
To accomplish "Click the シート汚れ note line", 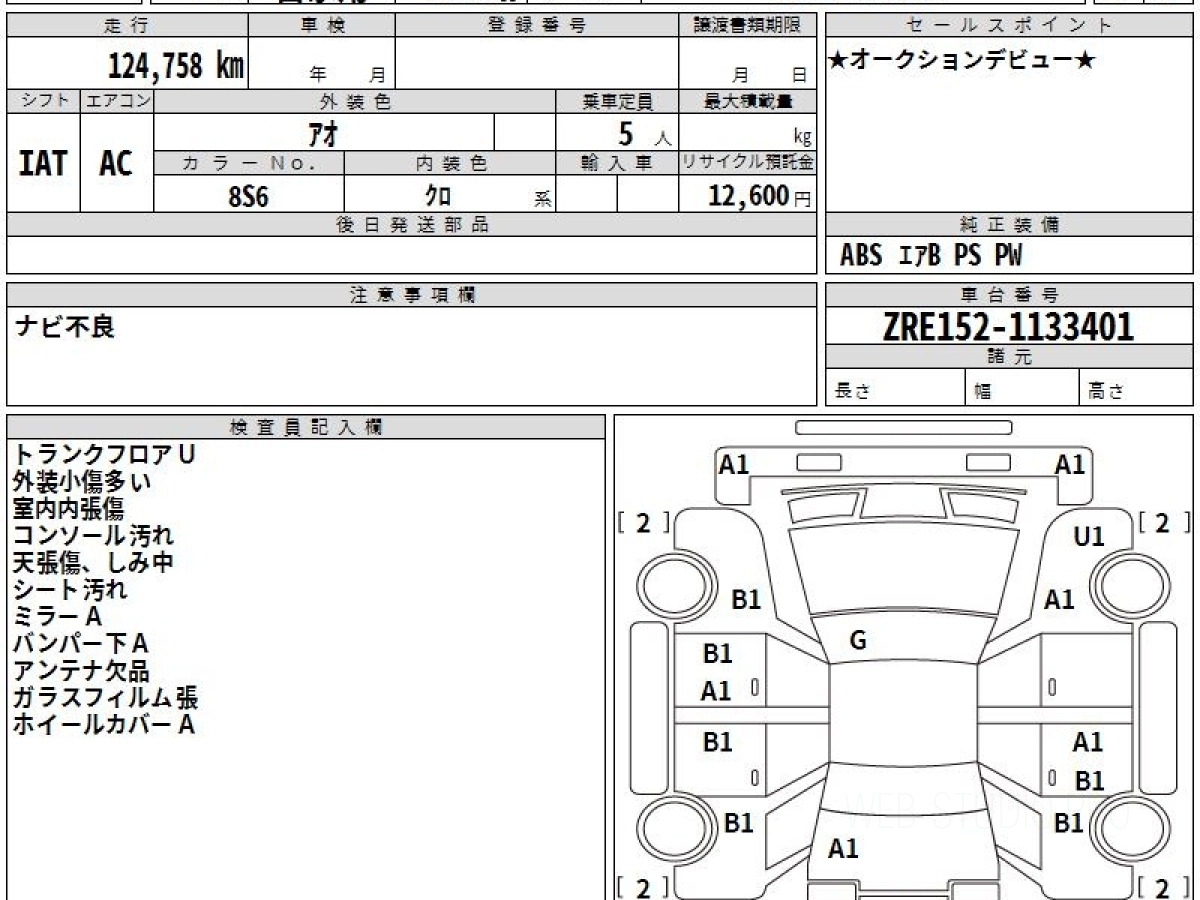I will click(x=70, y=589).
